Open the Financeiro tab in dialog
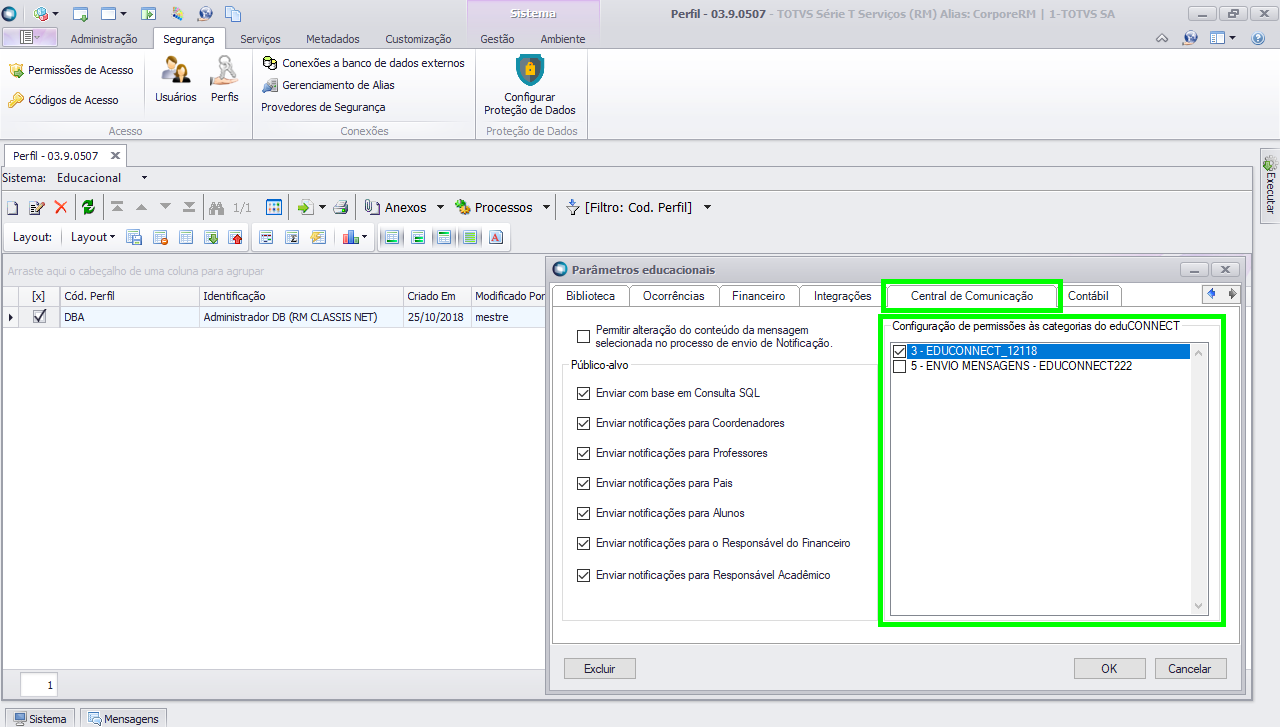The width and height of the screenshot is (1280, 728). (x=758, y=296)
